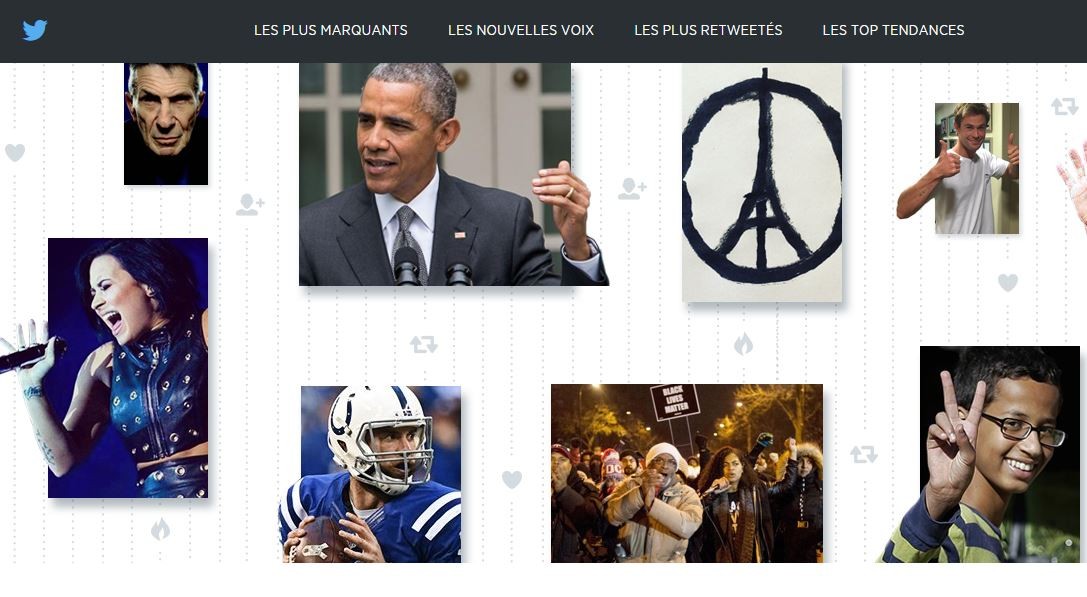Screen dimensions: 1087x597
Task: Click the retweet icon below the Obama photo
Action: [x=424, y=344]
